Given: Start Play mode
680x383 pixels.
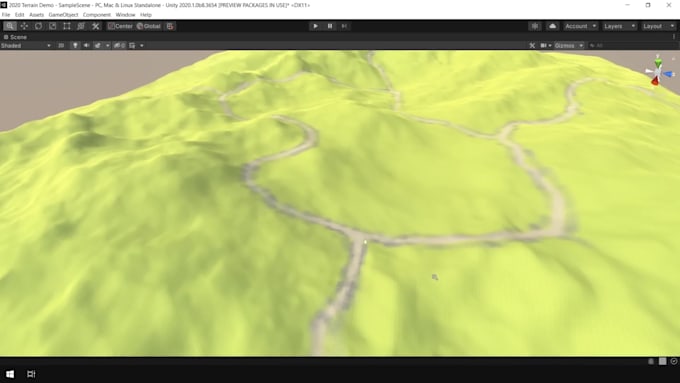Looking at the screenshot, I should [x=315, y=26].
